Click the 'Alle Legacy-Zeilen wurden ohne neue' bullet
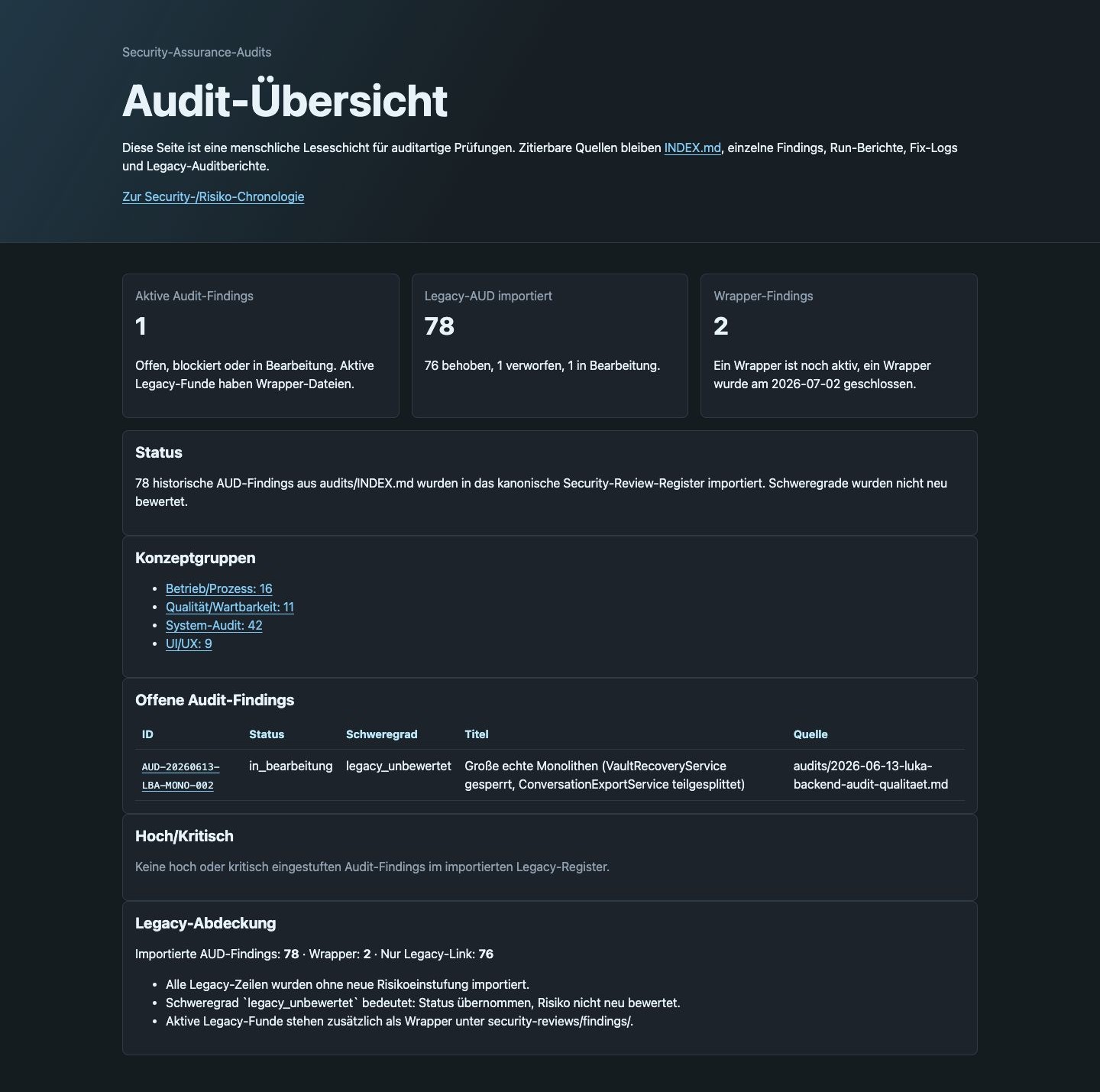Screen dimensions: 1100x1092 348,984
